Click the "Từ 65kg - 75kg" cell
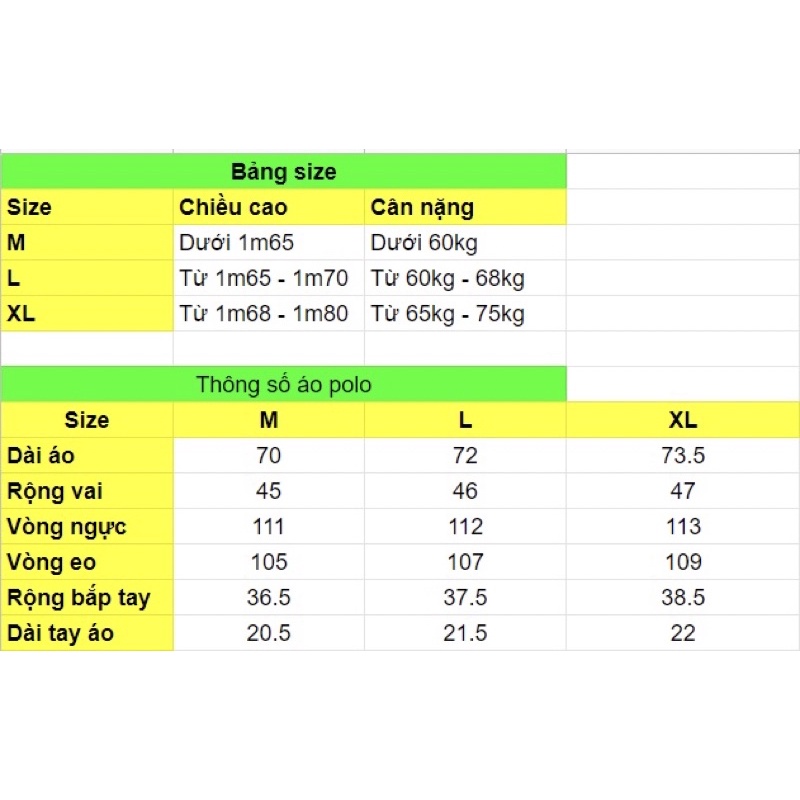 pos(448,314)
